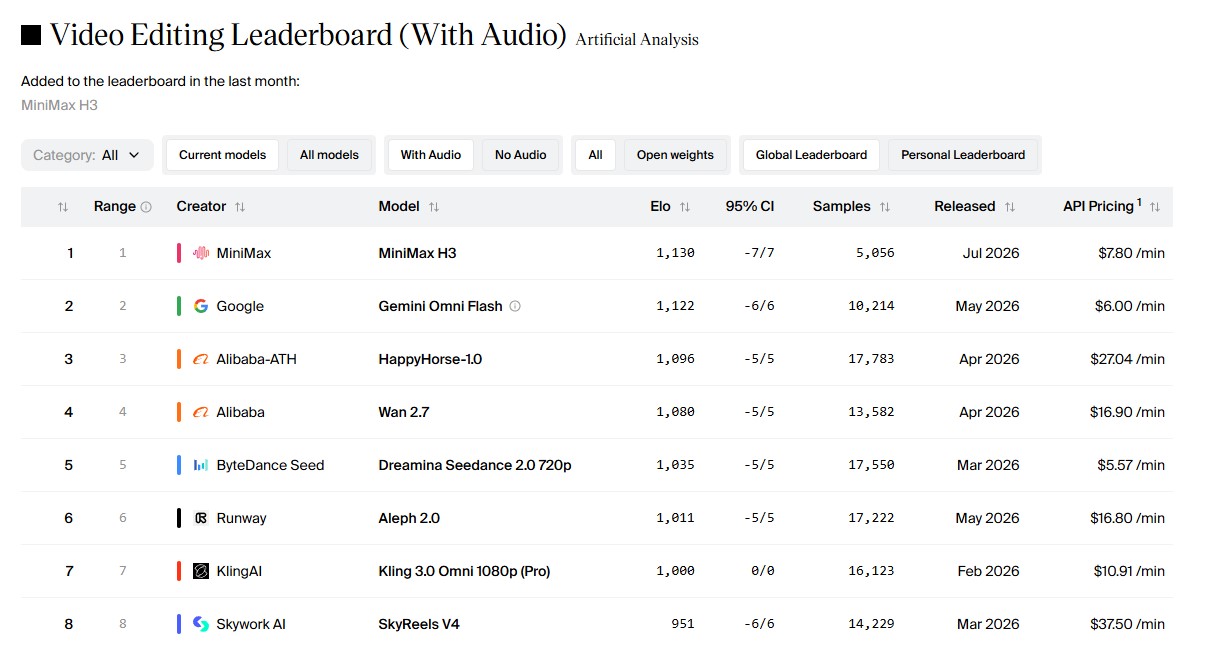Select the Global Leaderboard tab

click(811, 155)
